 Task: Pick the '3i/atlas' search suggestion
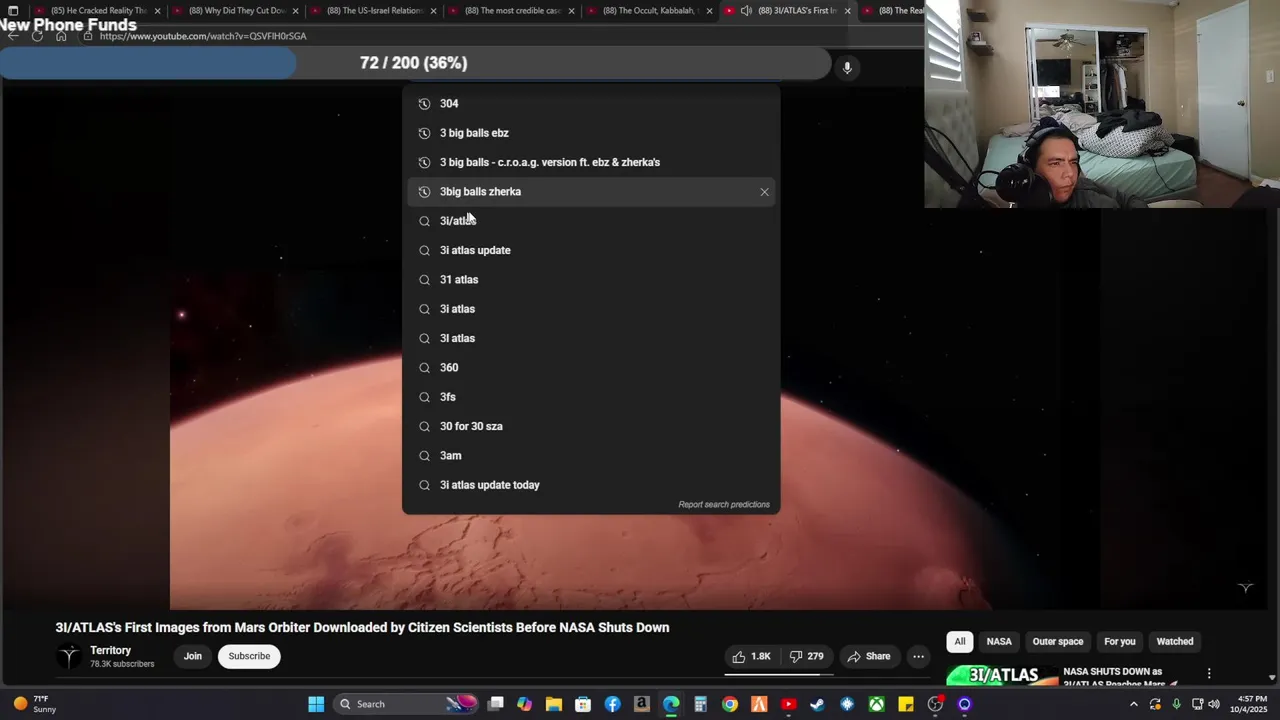(x=591, y=221)
